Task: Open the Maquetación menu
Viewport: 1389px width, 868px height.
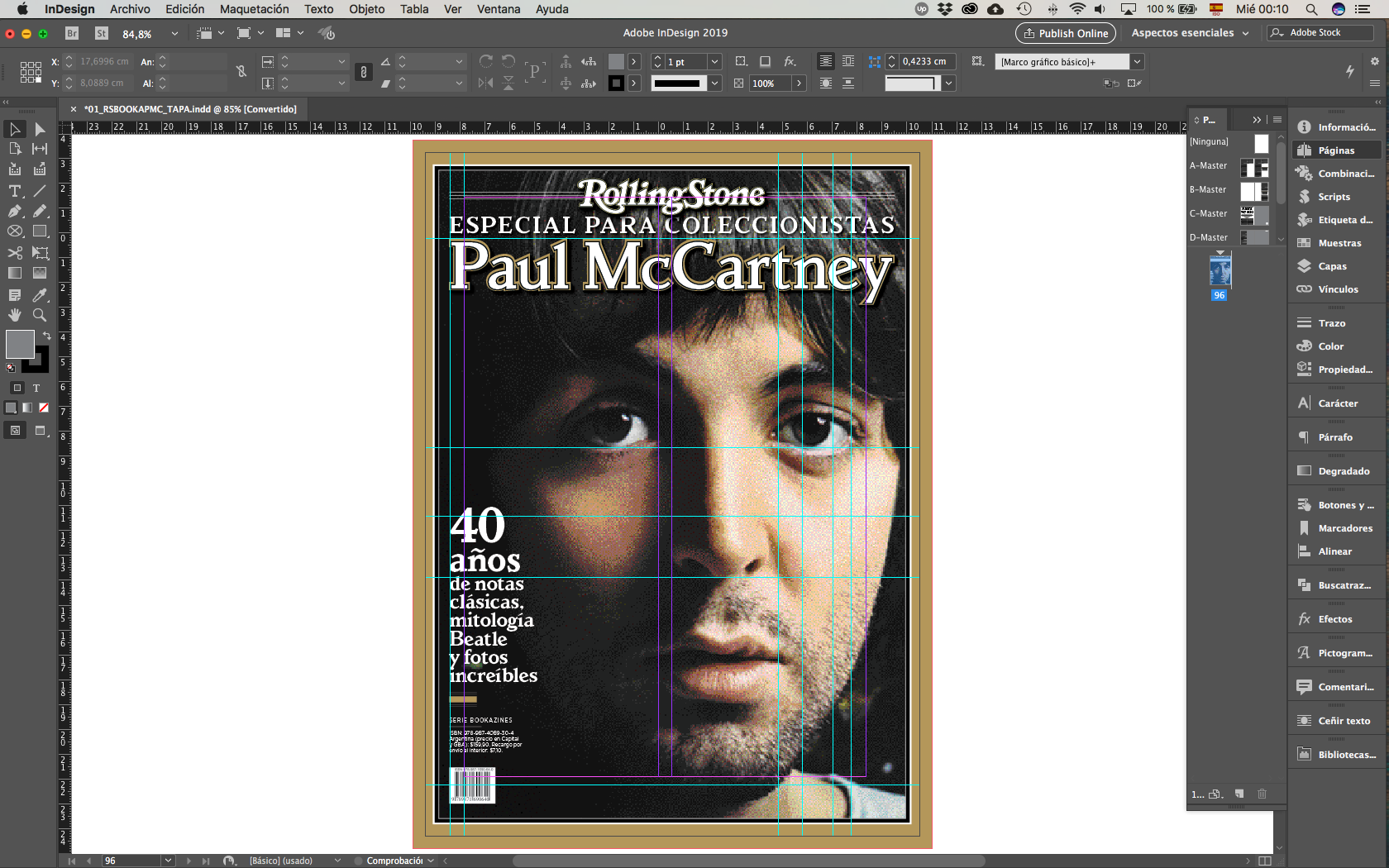Action: [254, 9]
